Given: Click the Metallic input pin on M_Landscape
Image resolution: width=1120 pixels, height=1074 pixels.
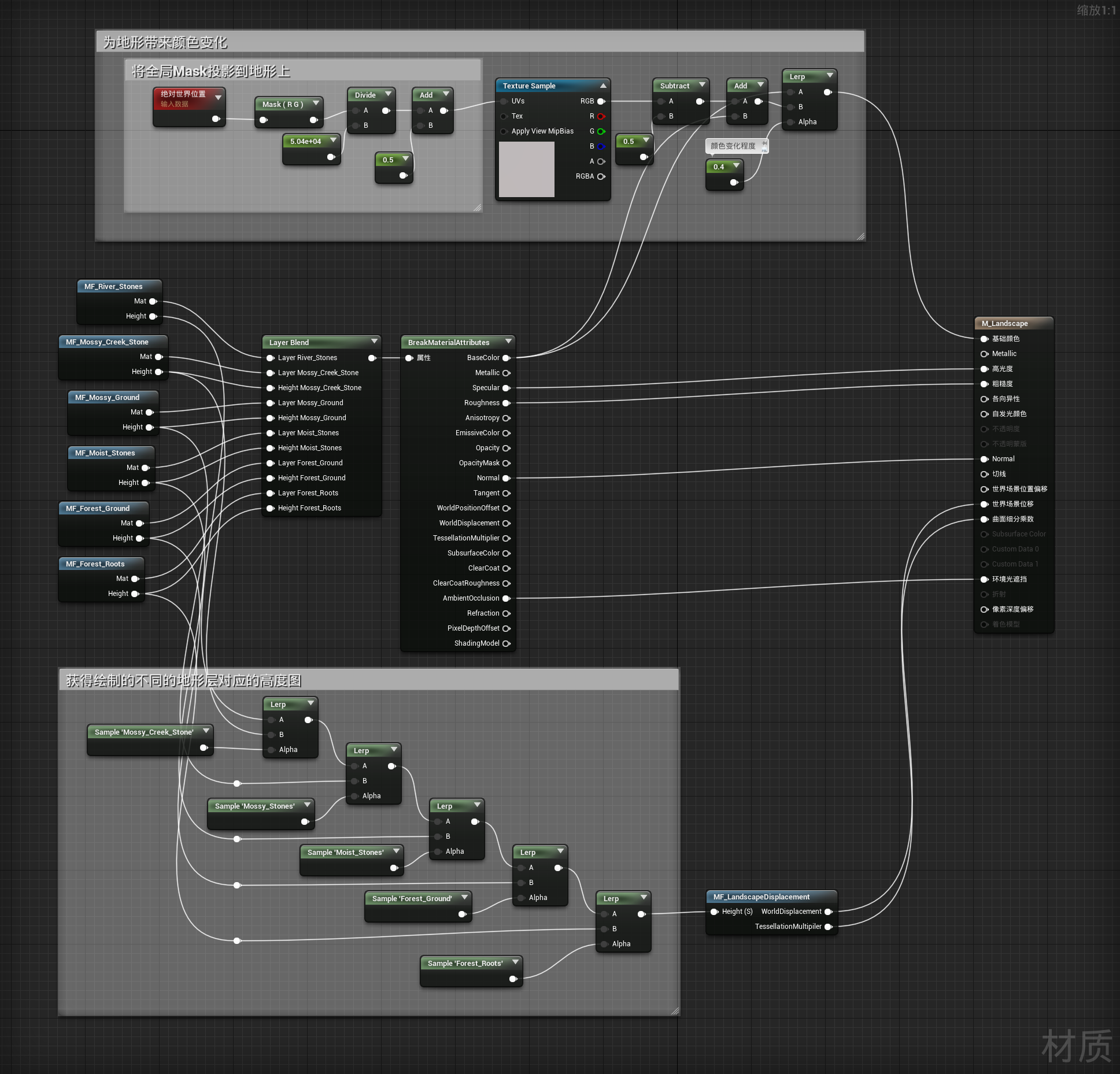Looking at the screenshot, I should pos(984,354).
